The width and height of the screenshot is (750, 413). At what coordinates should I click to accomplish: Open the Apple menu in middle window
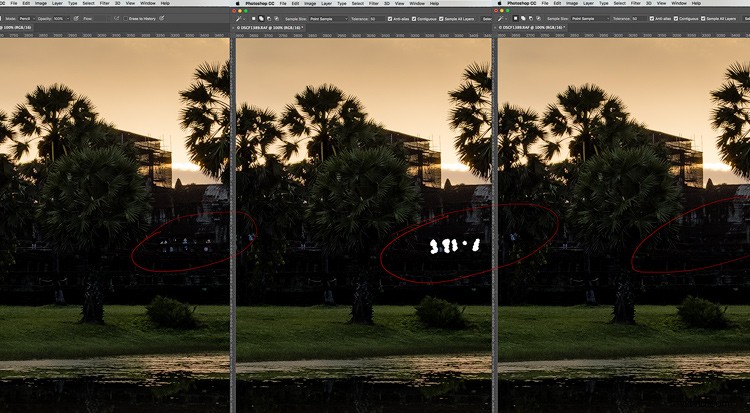point(238,3)
